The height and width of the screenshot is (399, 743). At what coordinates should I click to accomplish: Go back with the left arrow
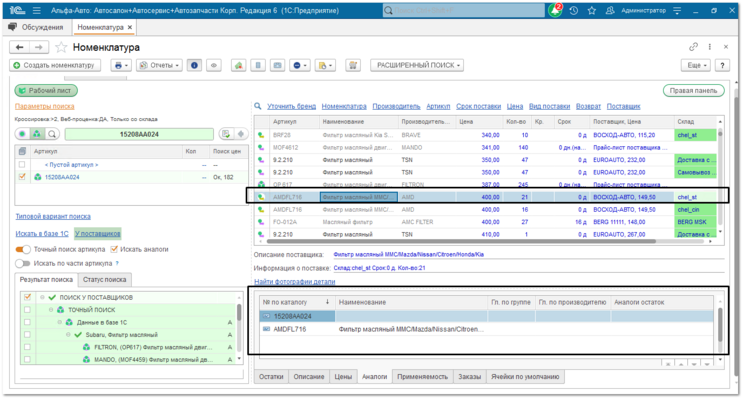coord(19,47)
